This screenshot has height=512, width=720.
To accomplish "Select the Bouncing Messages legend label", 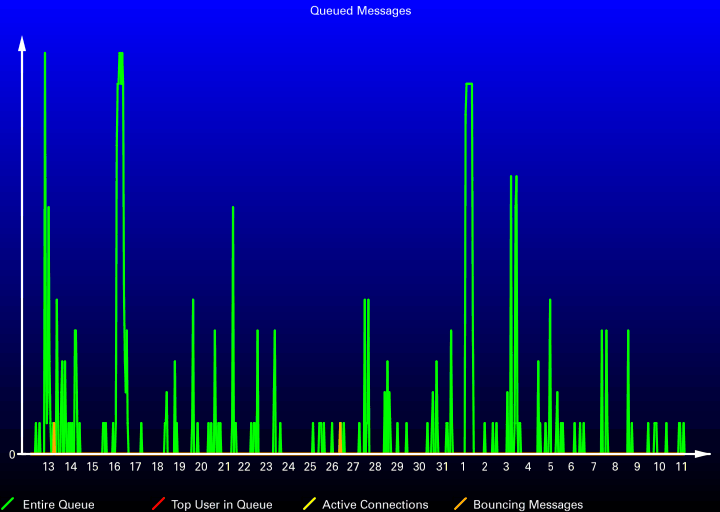I will click(527, 505).
